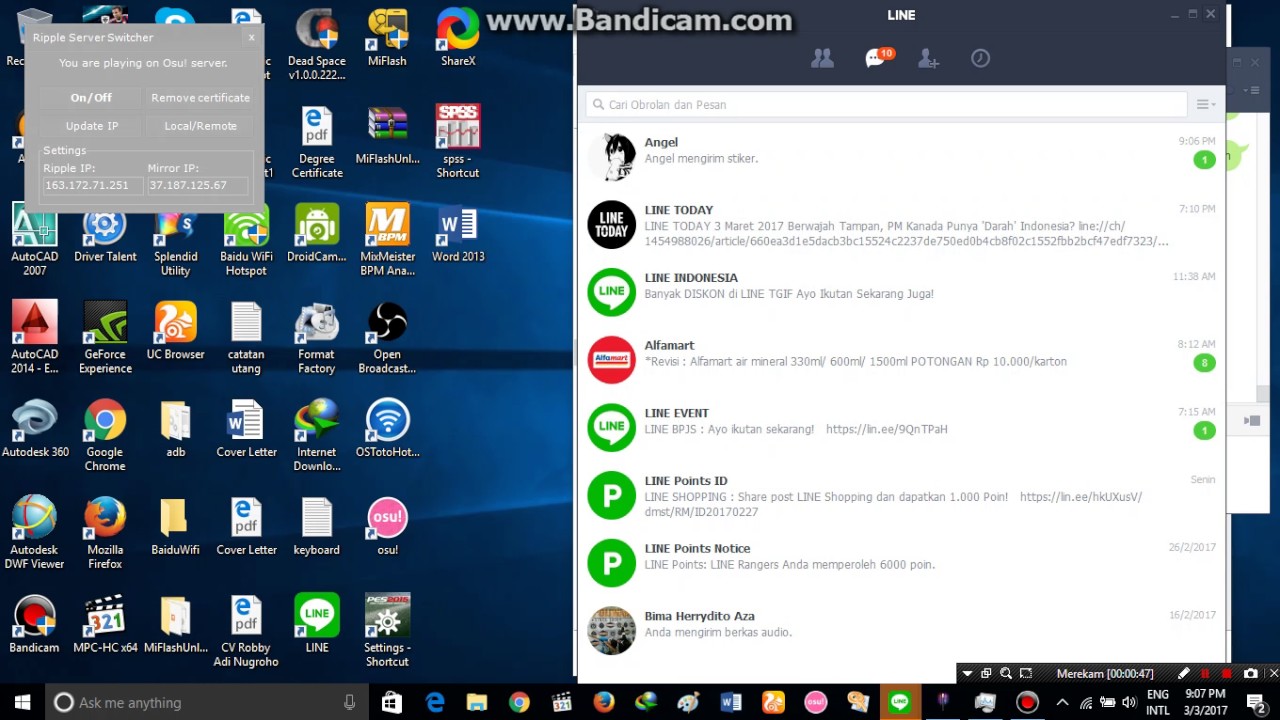Click the Update IP button
1280x720 pixels.
coord(91,126)
